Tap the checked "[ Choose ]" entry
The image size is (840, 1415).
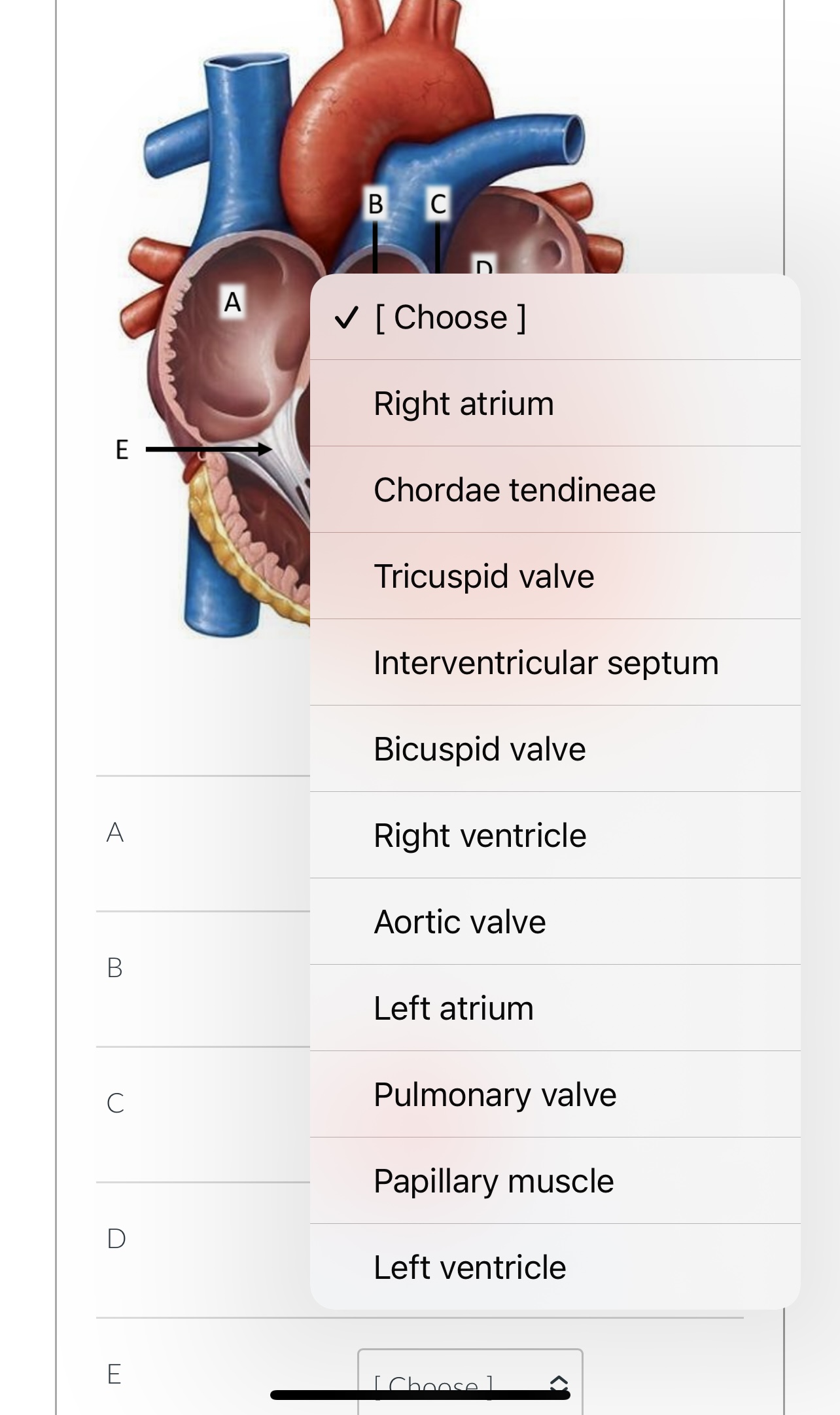click(x=448, y=317)
